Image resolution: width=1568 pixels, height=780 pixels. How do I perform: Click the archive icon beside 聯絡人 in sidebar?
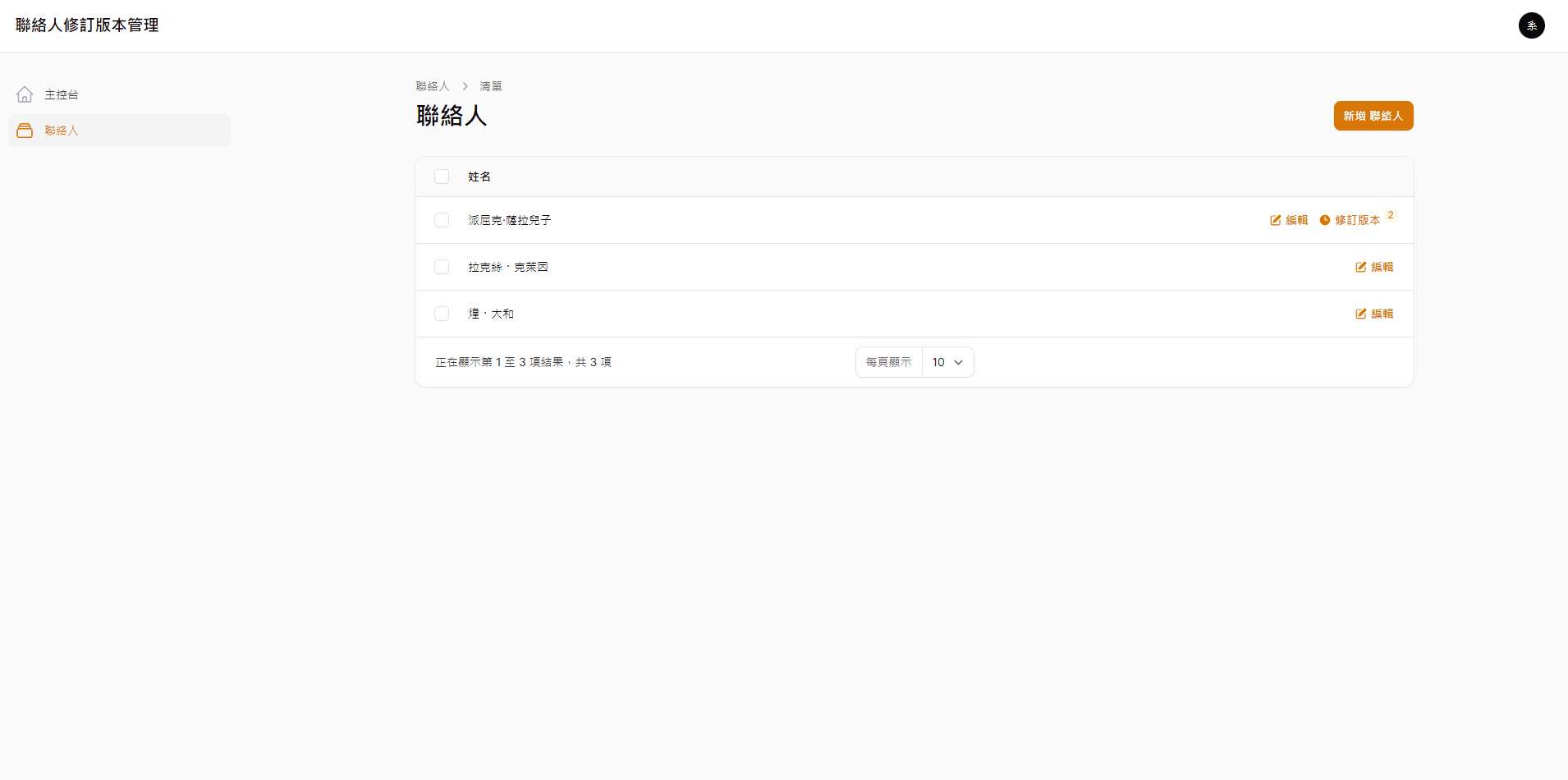(x=25, y=130)
